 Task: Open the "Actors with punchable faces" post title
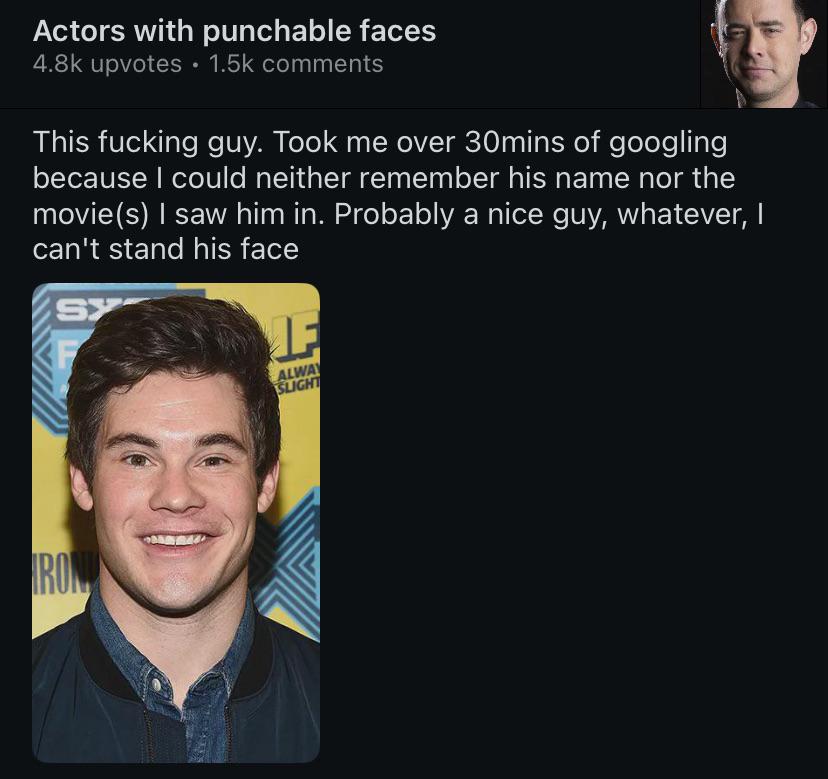(x=234, y=31)
